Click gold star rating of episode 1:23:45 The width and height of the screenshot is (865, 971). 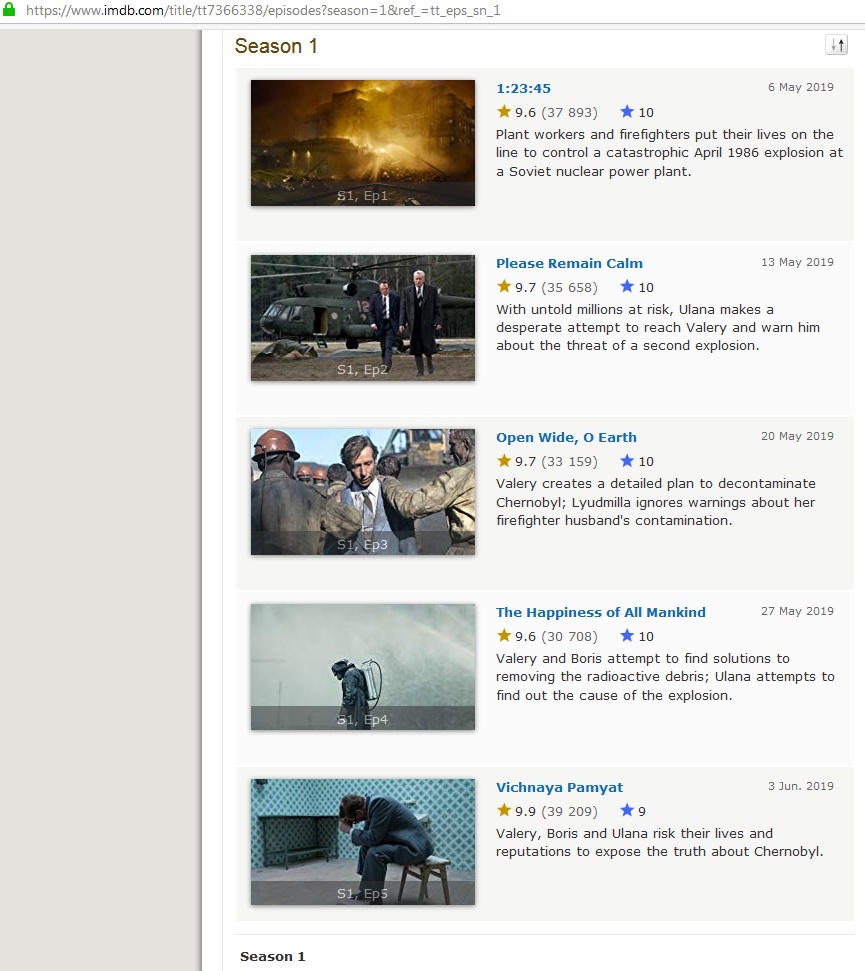tap(504, 112)
